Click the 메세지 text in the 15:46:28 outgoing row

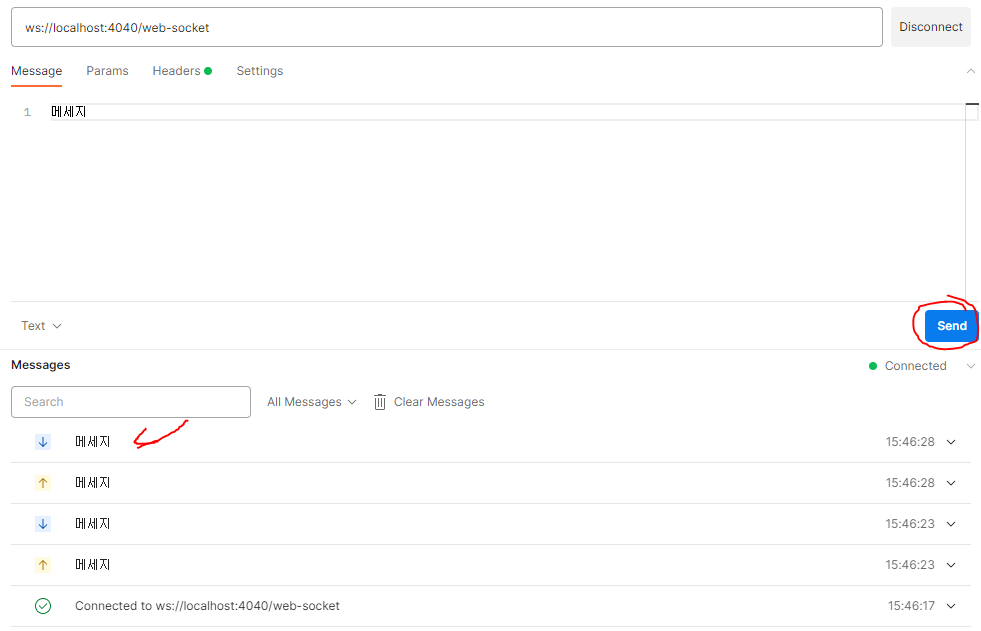point(93,483)
